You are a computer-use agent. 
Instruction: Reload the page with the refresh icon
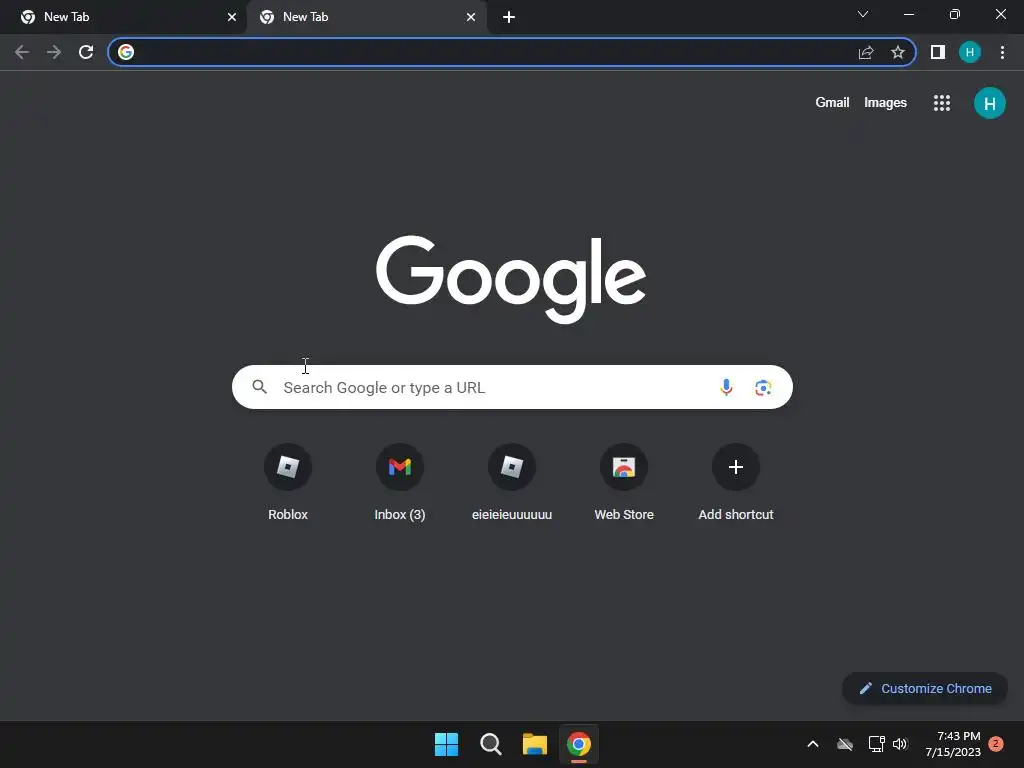86,52
